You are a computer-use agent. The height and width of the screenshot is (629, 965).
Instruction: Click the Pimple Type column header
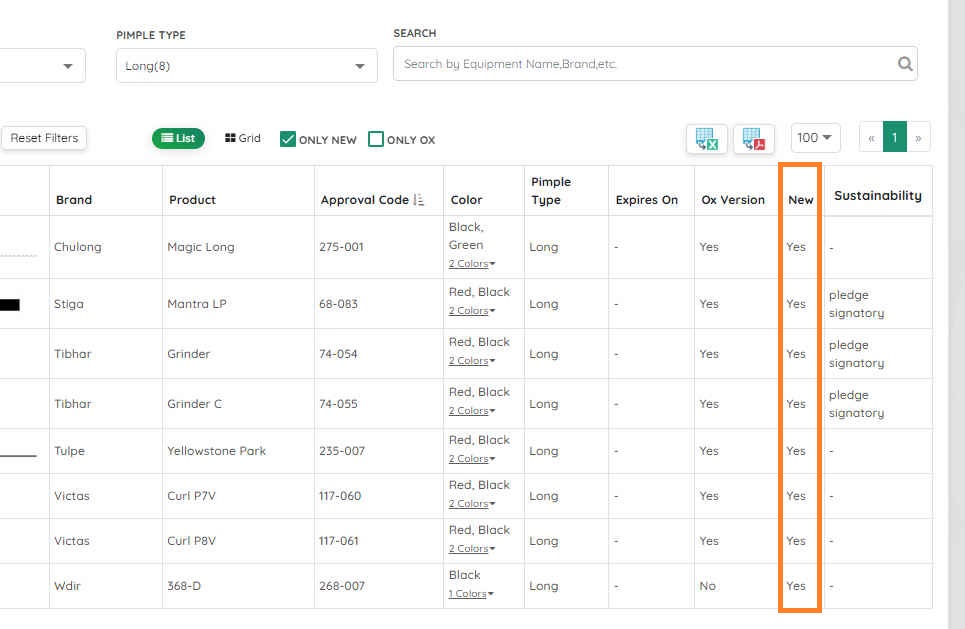551,191
